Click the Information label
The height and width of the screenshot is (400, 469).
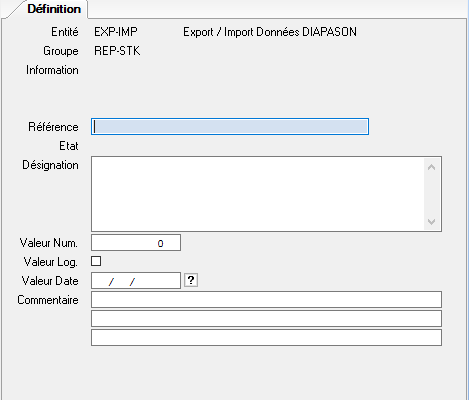coord(52,70)
